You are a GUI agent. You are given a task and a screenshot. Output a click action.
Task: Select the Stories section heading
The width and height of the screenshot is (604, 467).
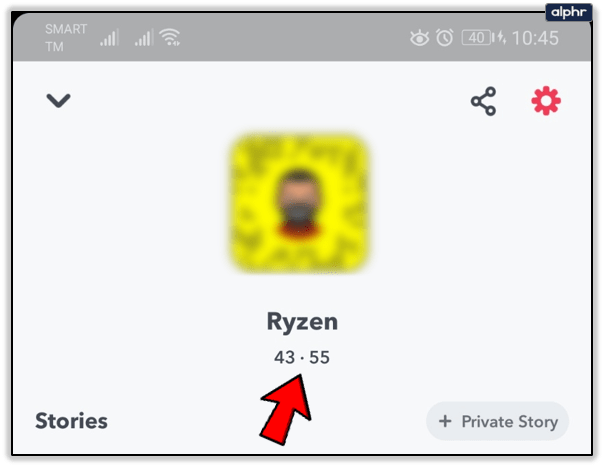pos(71,421)
